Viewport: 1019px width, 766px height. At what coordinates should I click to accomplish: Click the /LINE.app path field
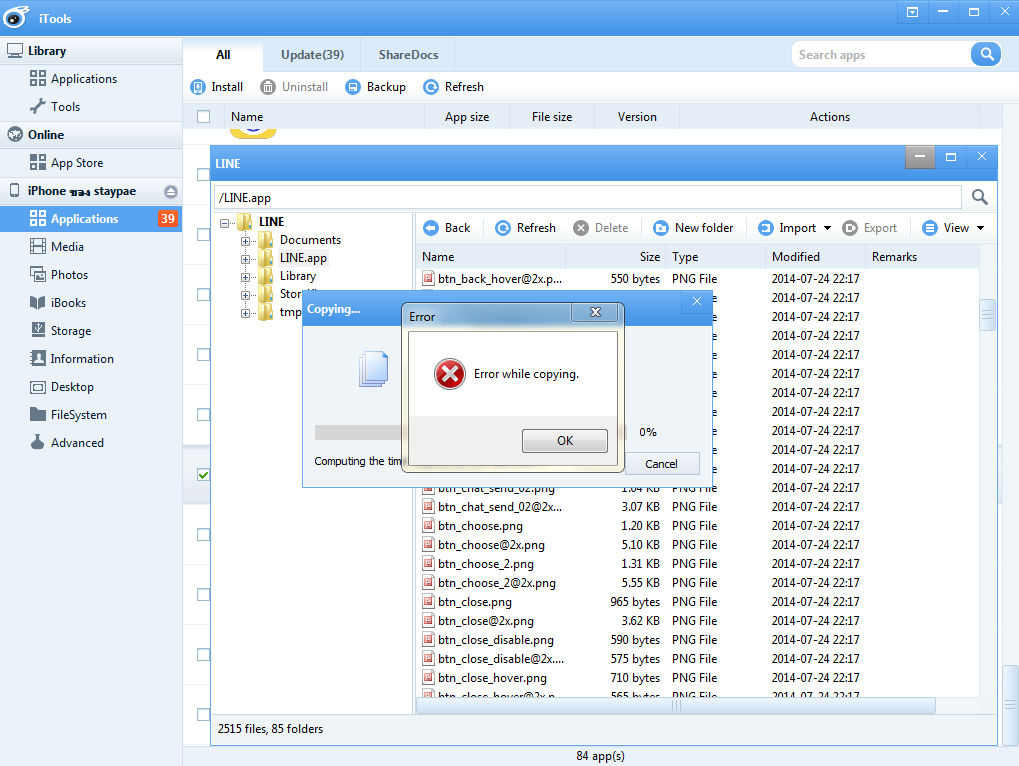pyautogui.click(x=587, y=198)
